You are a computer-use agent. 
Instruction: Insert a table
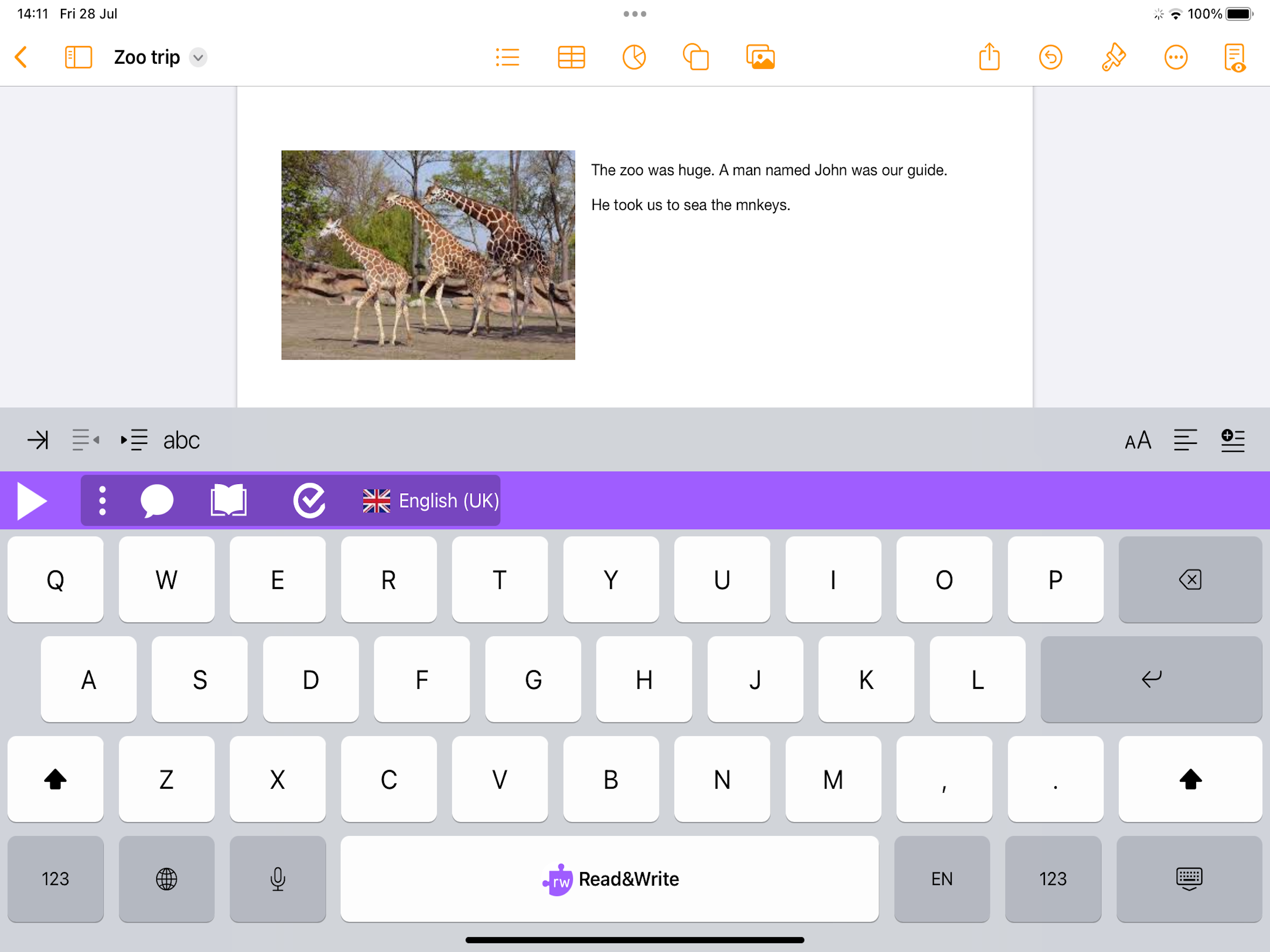(x=571, y=58)
